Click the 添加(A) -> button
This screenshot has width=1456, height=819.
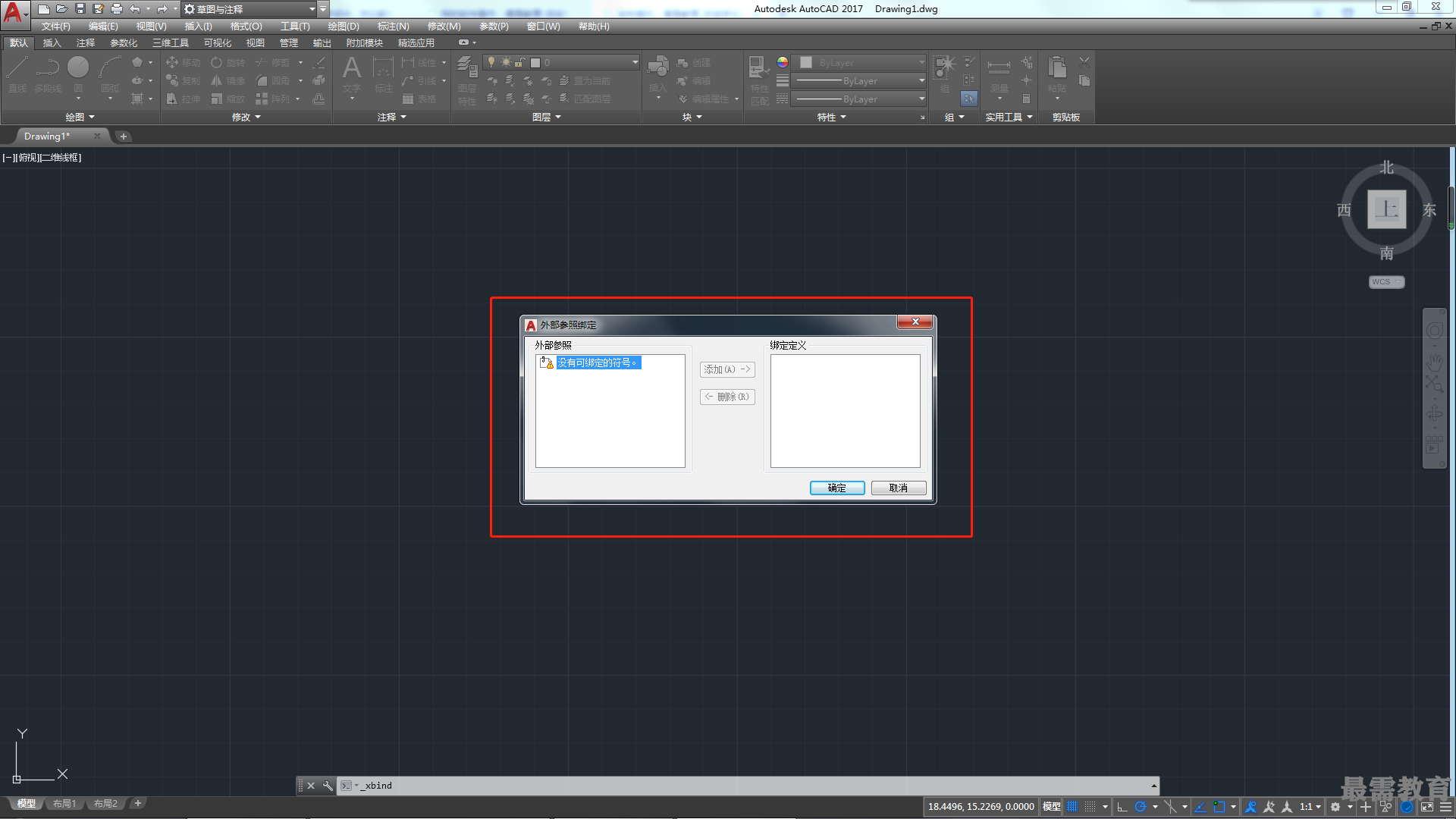(x=727, y=369)
